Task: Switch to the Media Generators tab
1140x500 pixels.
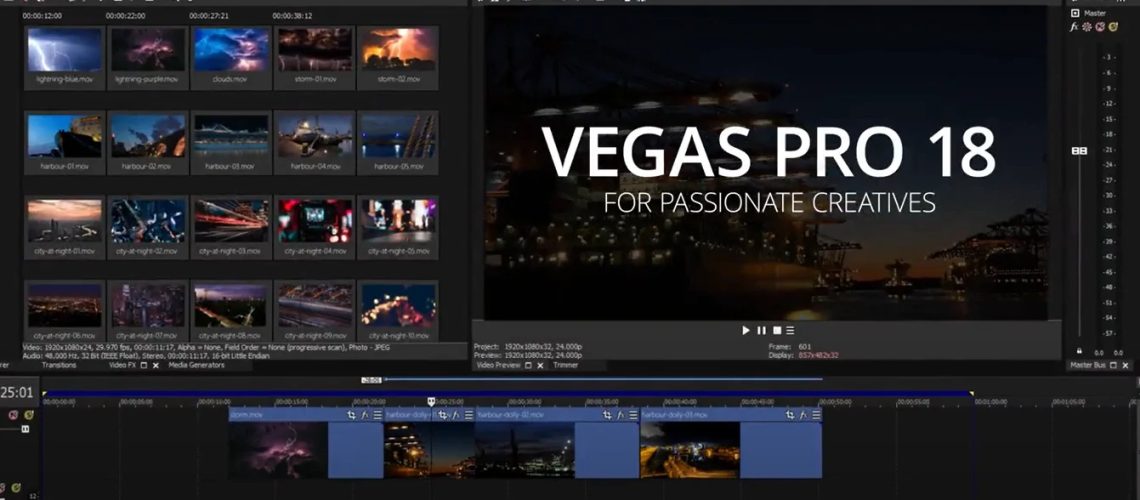Action: tap(196, 366)
